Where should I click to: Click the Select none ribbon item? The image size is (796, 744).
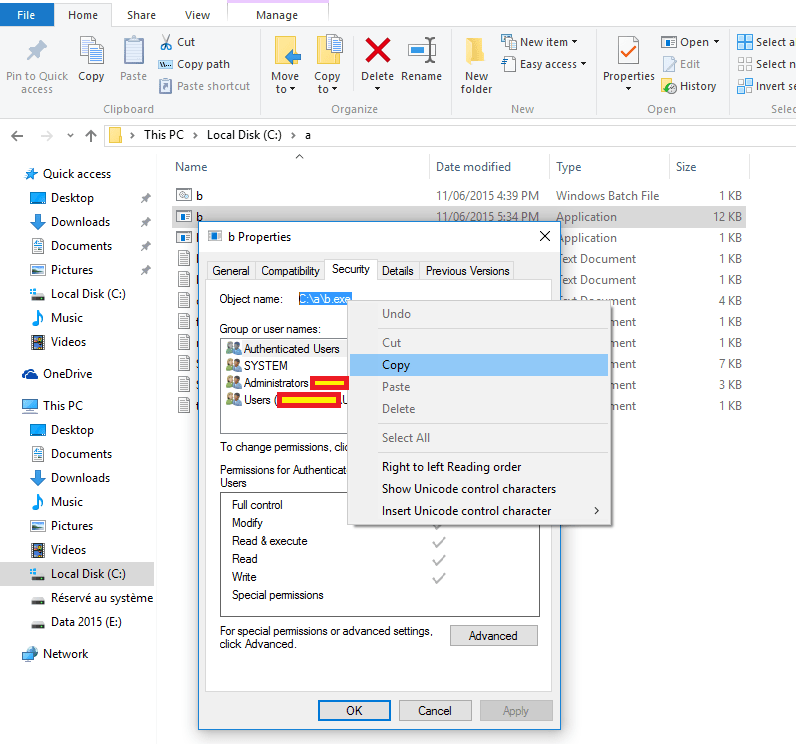tap(766, 64)
